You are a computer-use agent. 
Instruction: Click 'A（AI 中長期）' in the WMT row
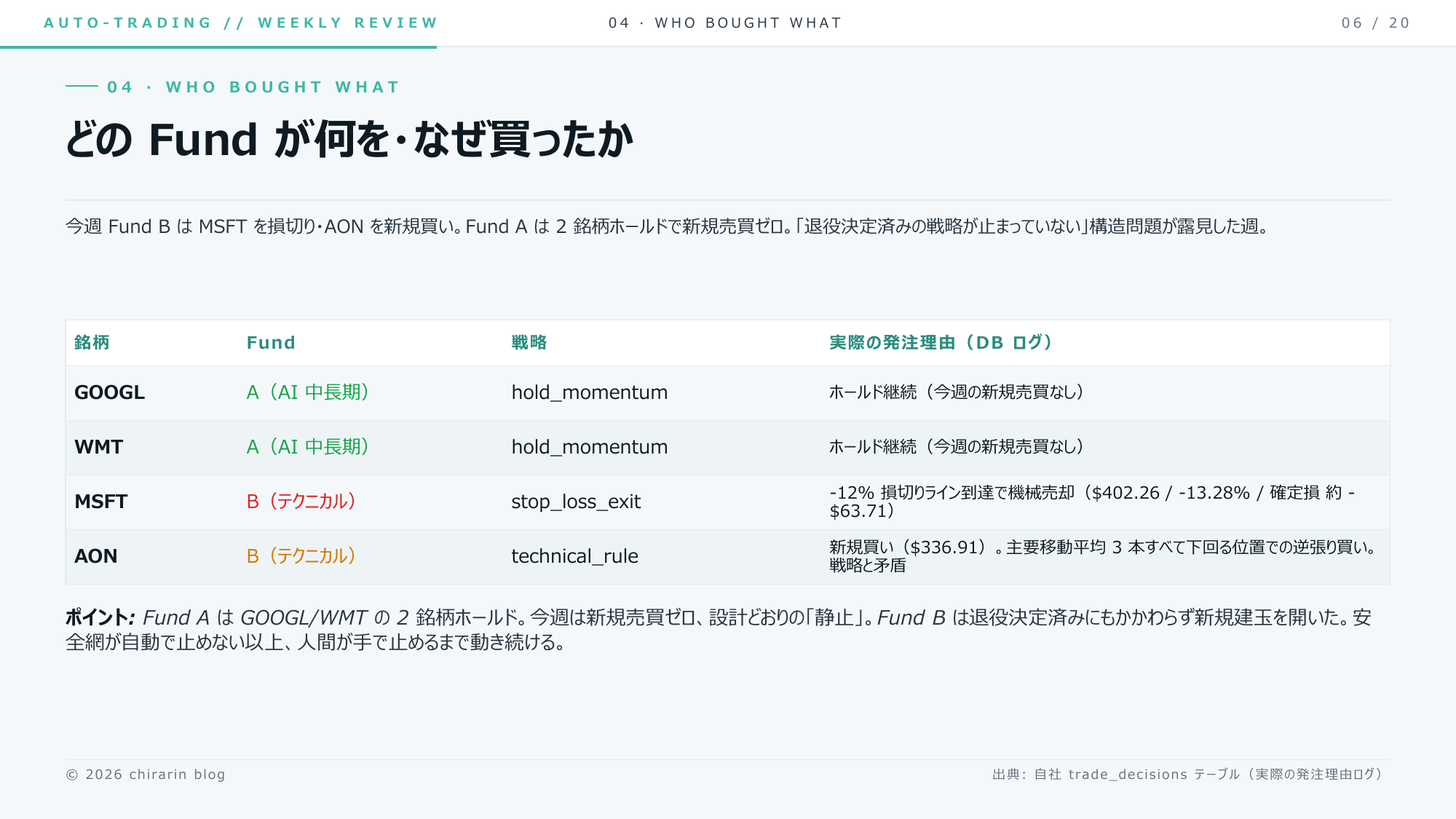pyautogui.click(x=307, y=447)
